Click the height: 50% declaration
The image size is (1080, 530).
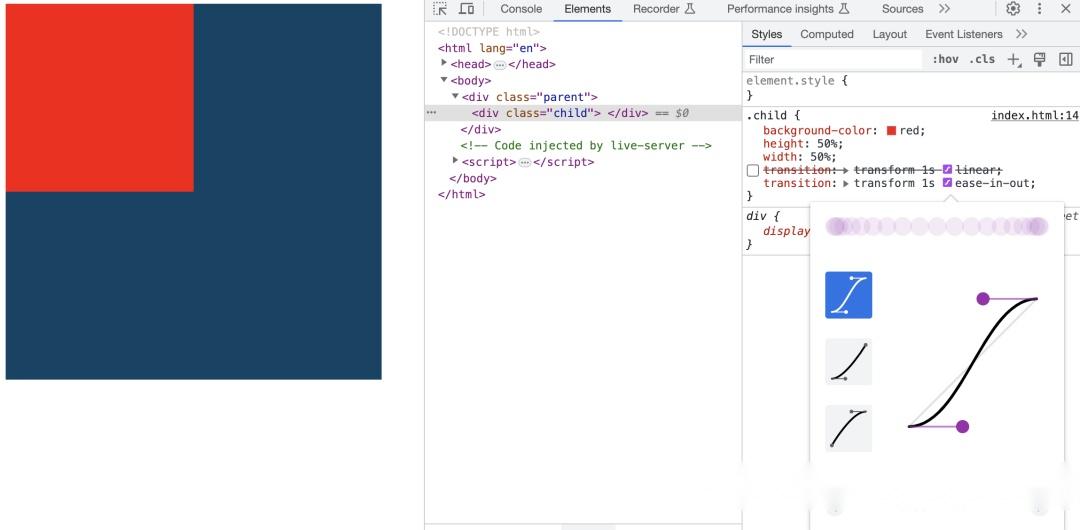coord(803,144)
